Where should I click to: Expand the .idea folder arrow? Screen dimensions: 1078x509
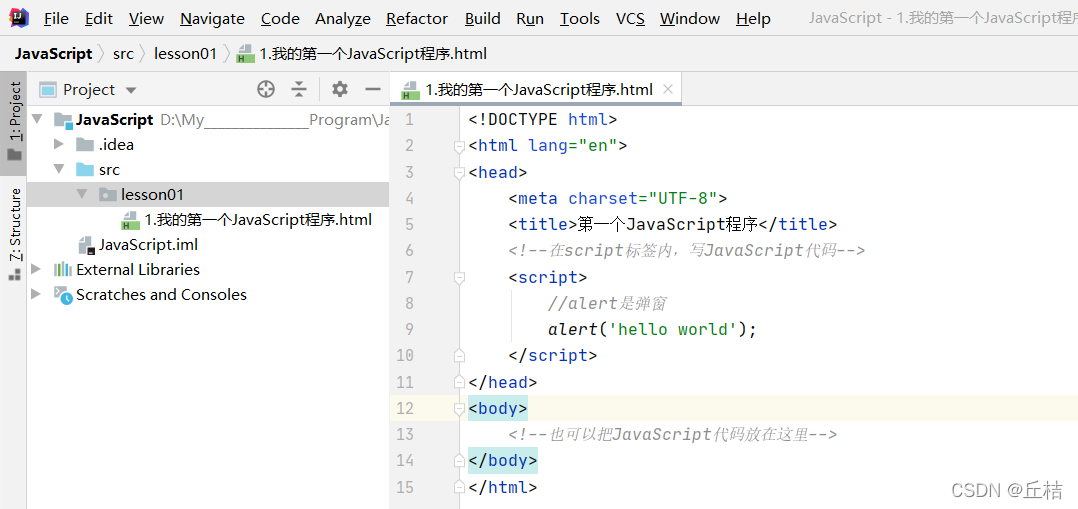(x=60, y=144)
